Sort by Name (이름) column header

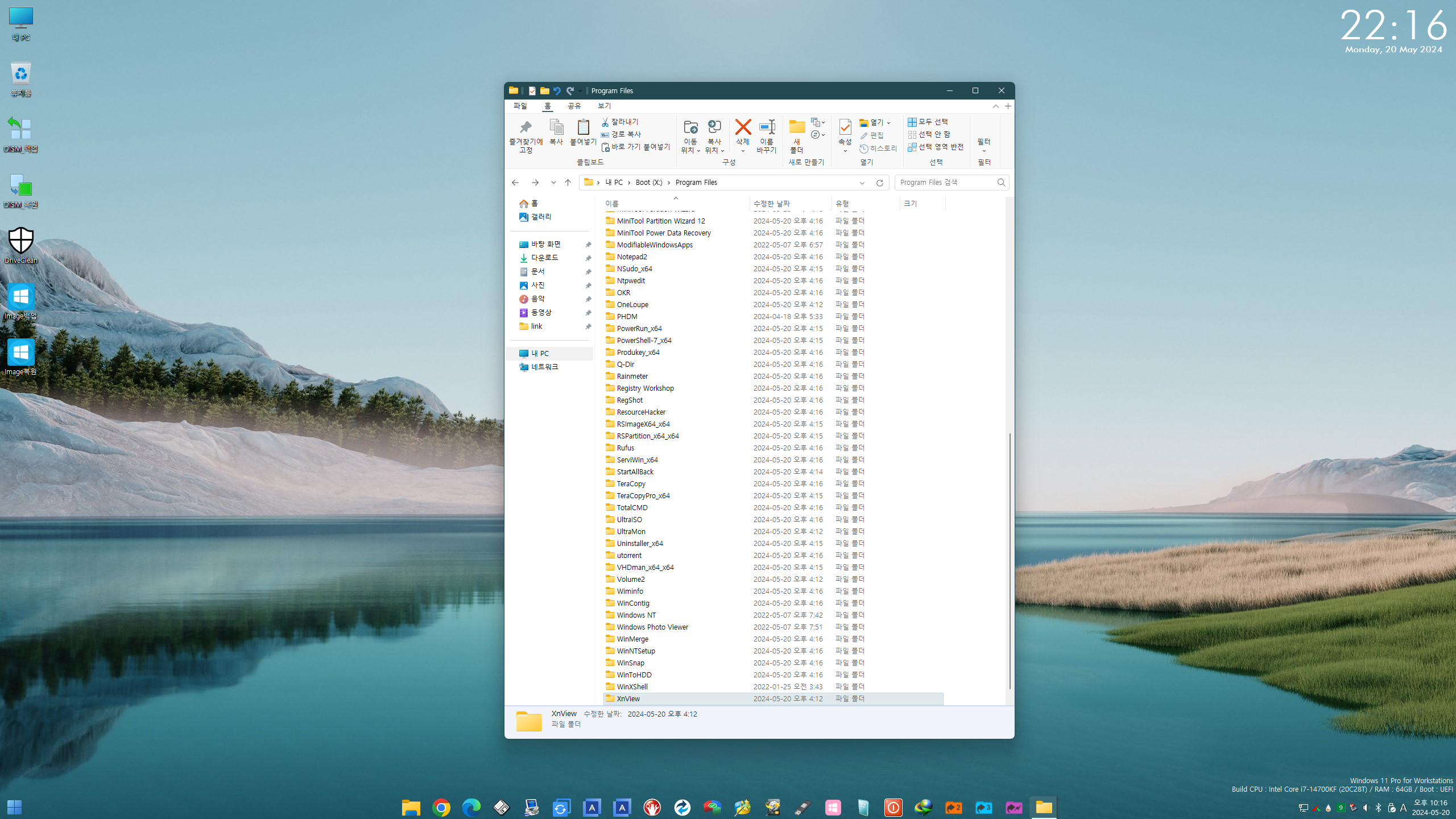tap(675, 203)
